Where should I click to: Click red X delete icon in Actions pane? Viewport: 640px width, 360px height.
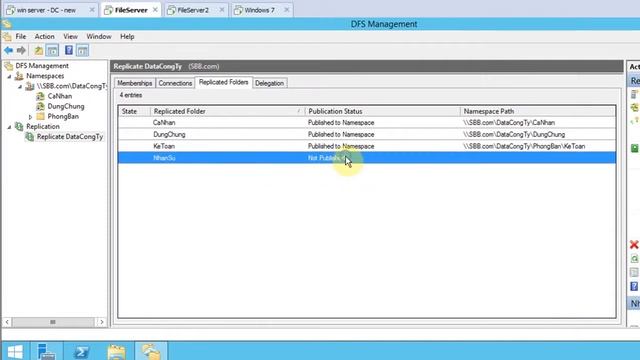point(634,244)
